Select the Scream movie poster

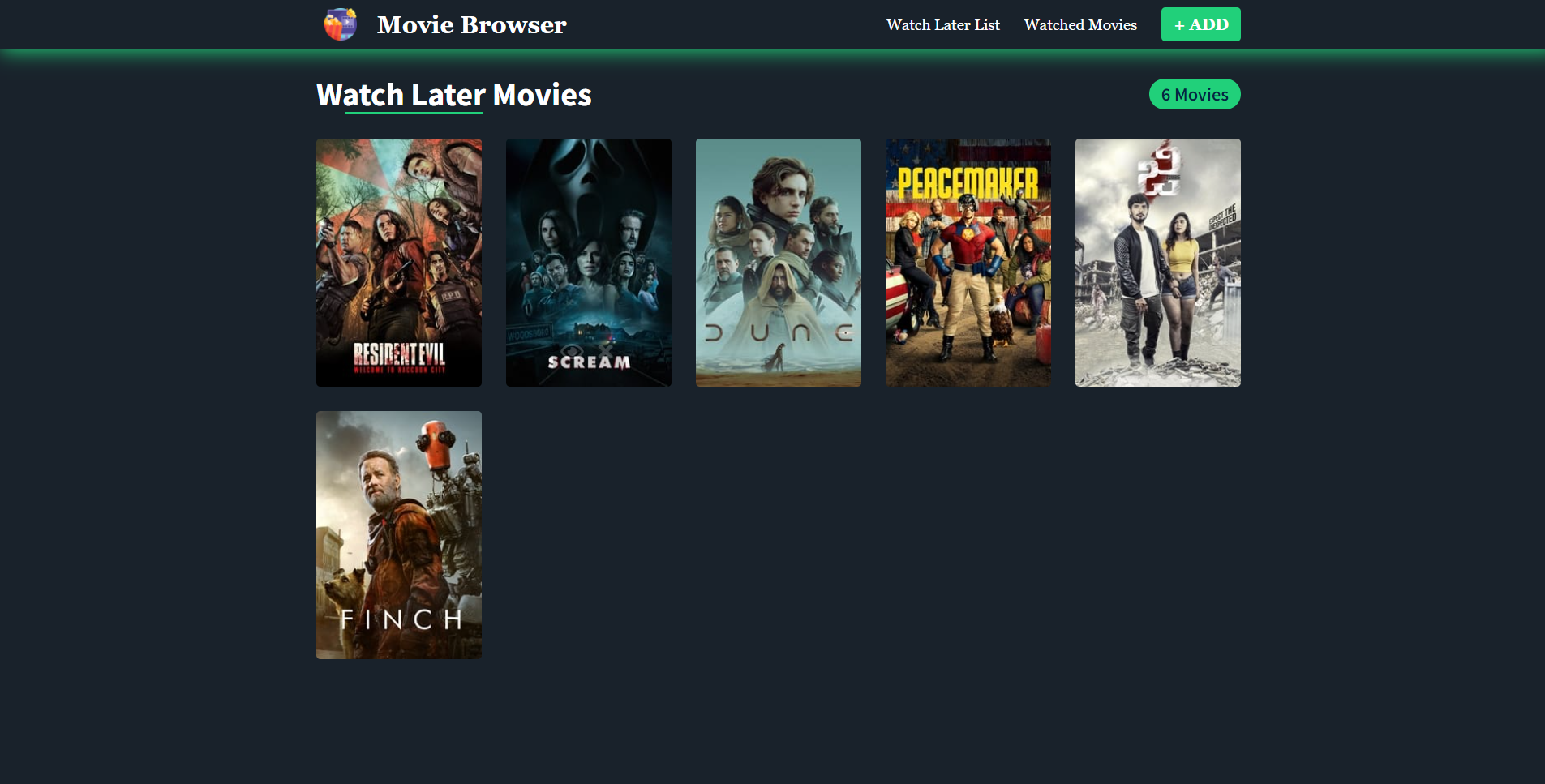point(589,263)
